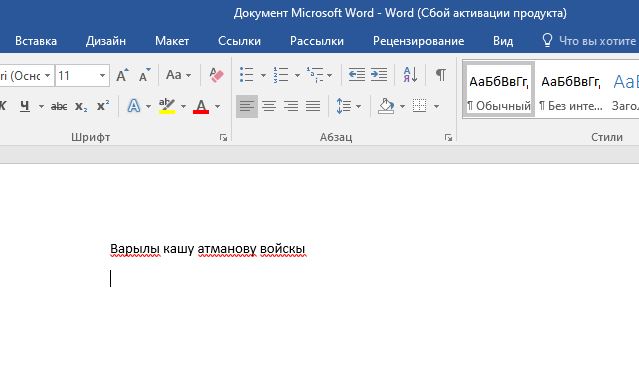
Task: Decrease font size with the shrink font icon
Action: [x=144, y=75]
